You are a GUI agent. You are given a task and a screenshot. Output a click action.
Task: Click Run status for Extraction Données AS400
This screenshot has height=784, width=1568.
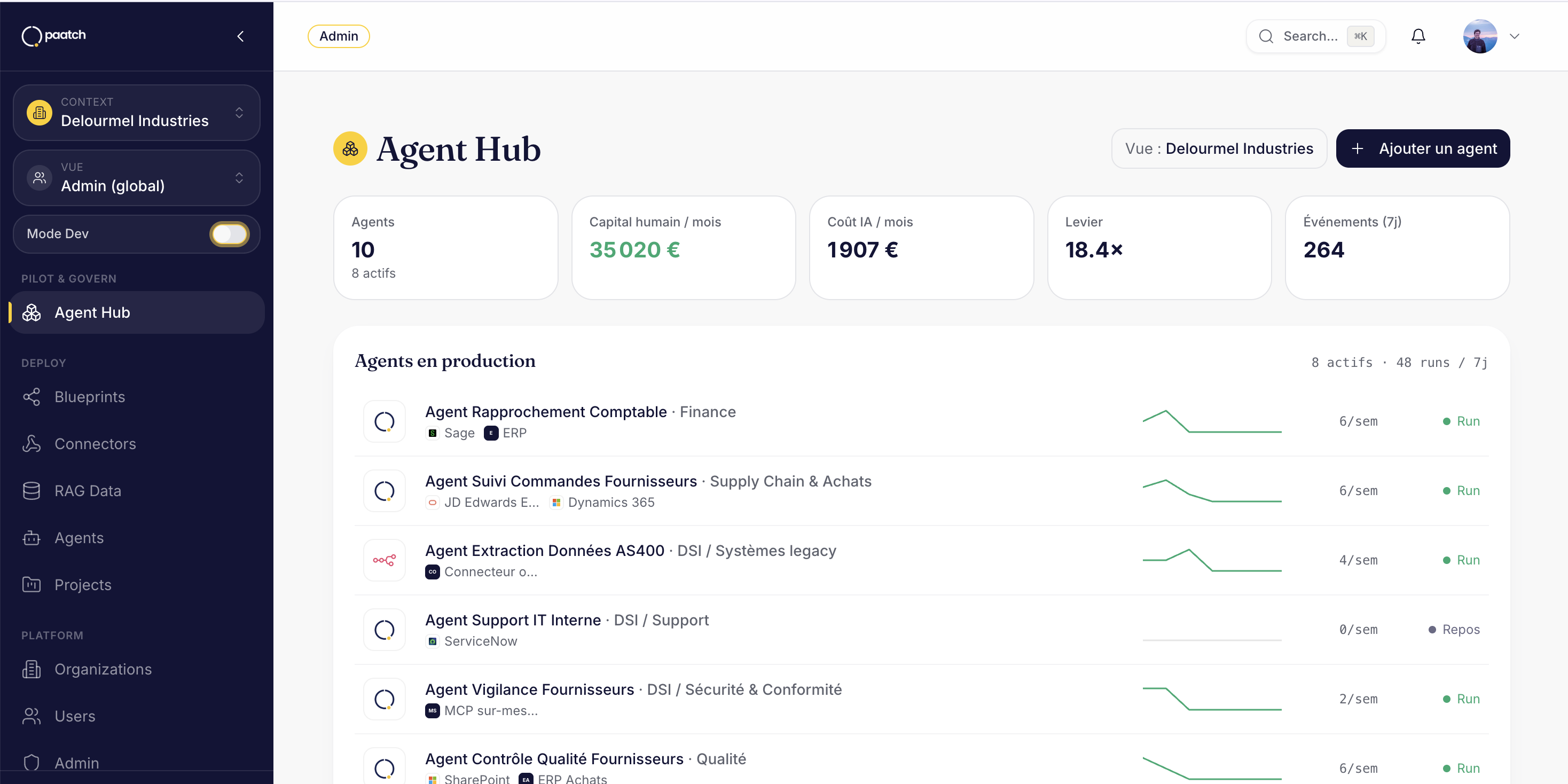(1461, 560)
